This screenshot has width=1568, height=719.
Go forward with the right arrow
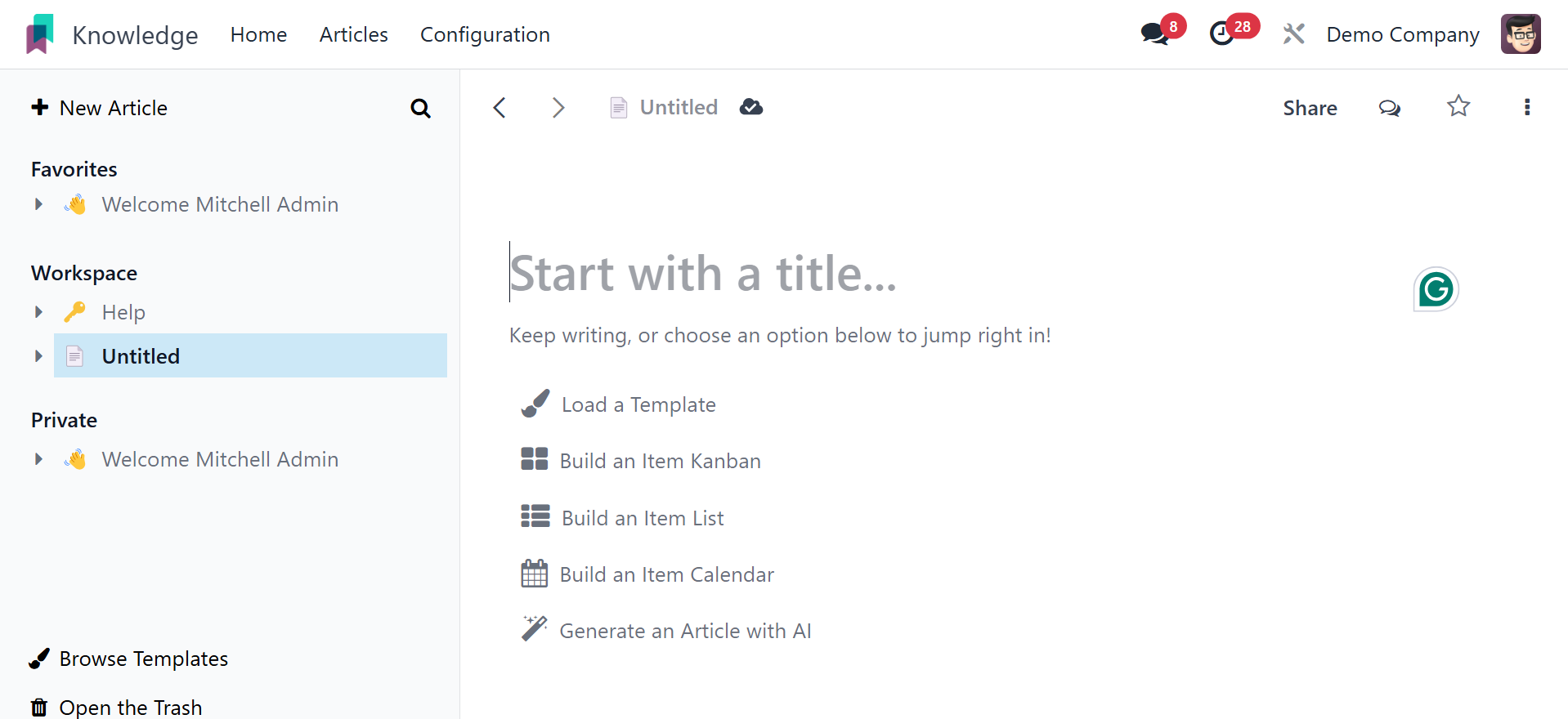pyautogui.click(x=558, y=108)
